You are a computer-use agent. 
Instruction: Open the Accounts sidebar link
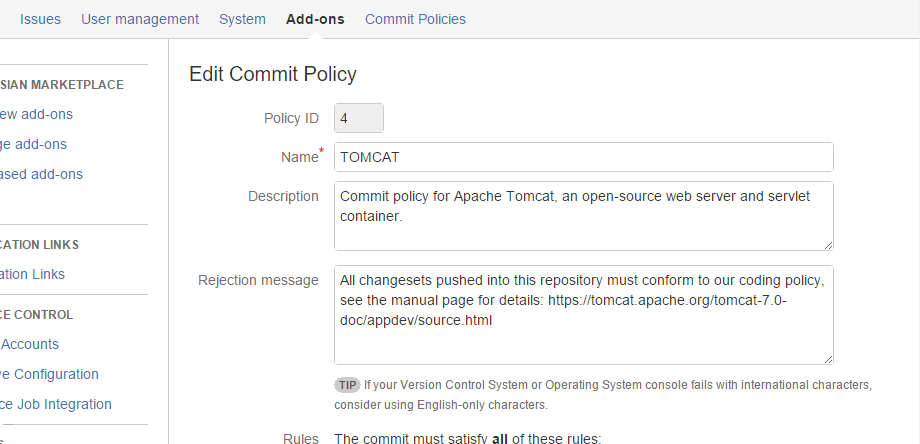point(30,344)
